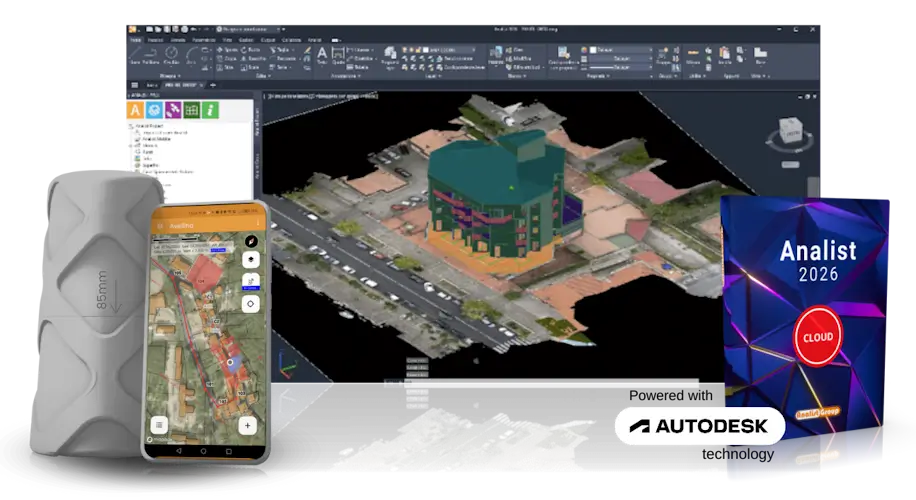Click the Autodesk logo badge
Screen dimensions: 916x500
700,426
